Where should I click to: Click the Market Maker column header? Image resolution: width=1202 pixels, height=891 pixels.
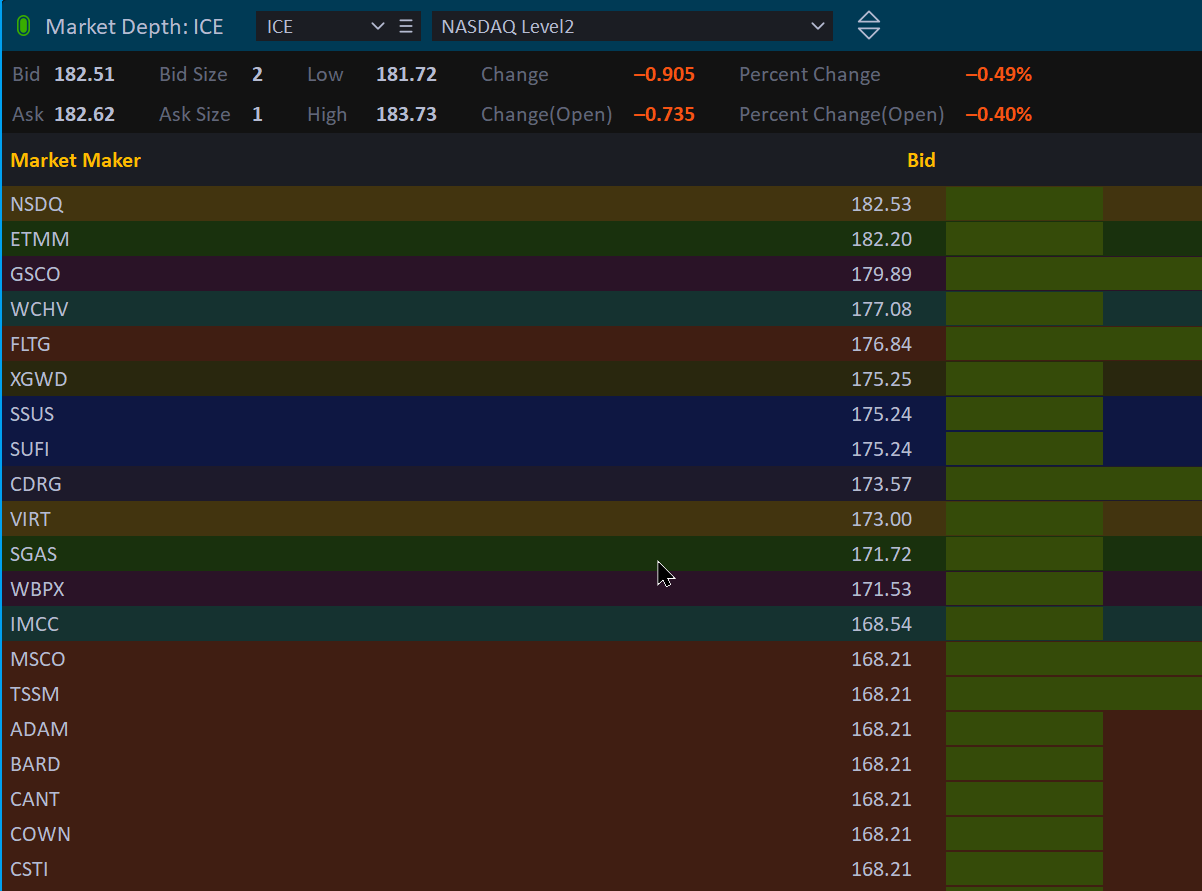[75, 160]
